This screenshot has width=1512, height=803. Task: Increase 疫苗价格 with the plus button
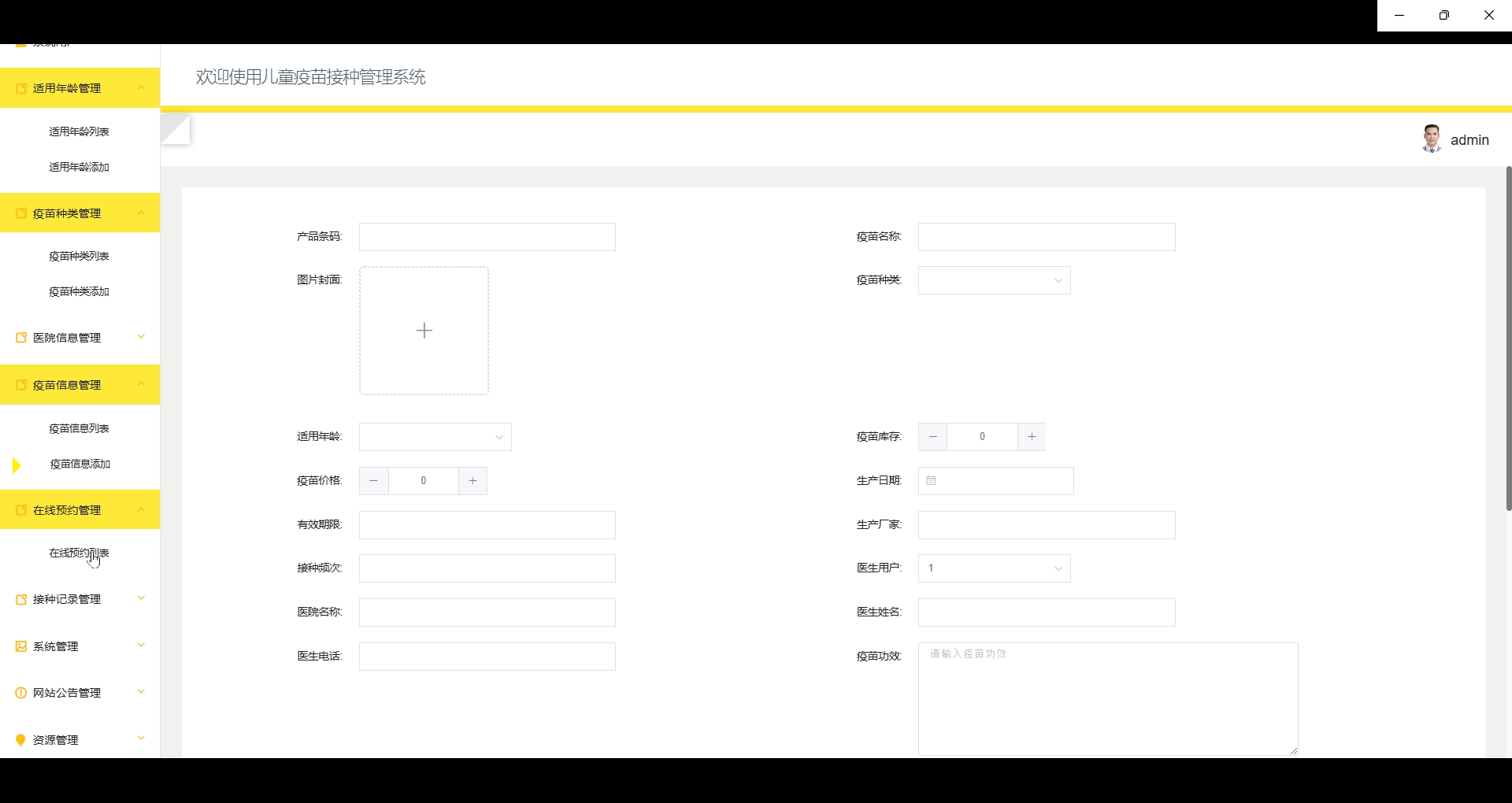click(x=472, y=481)
